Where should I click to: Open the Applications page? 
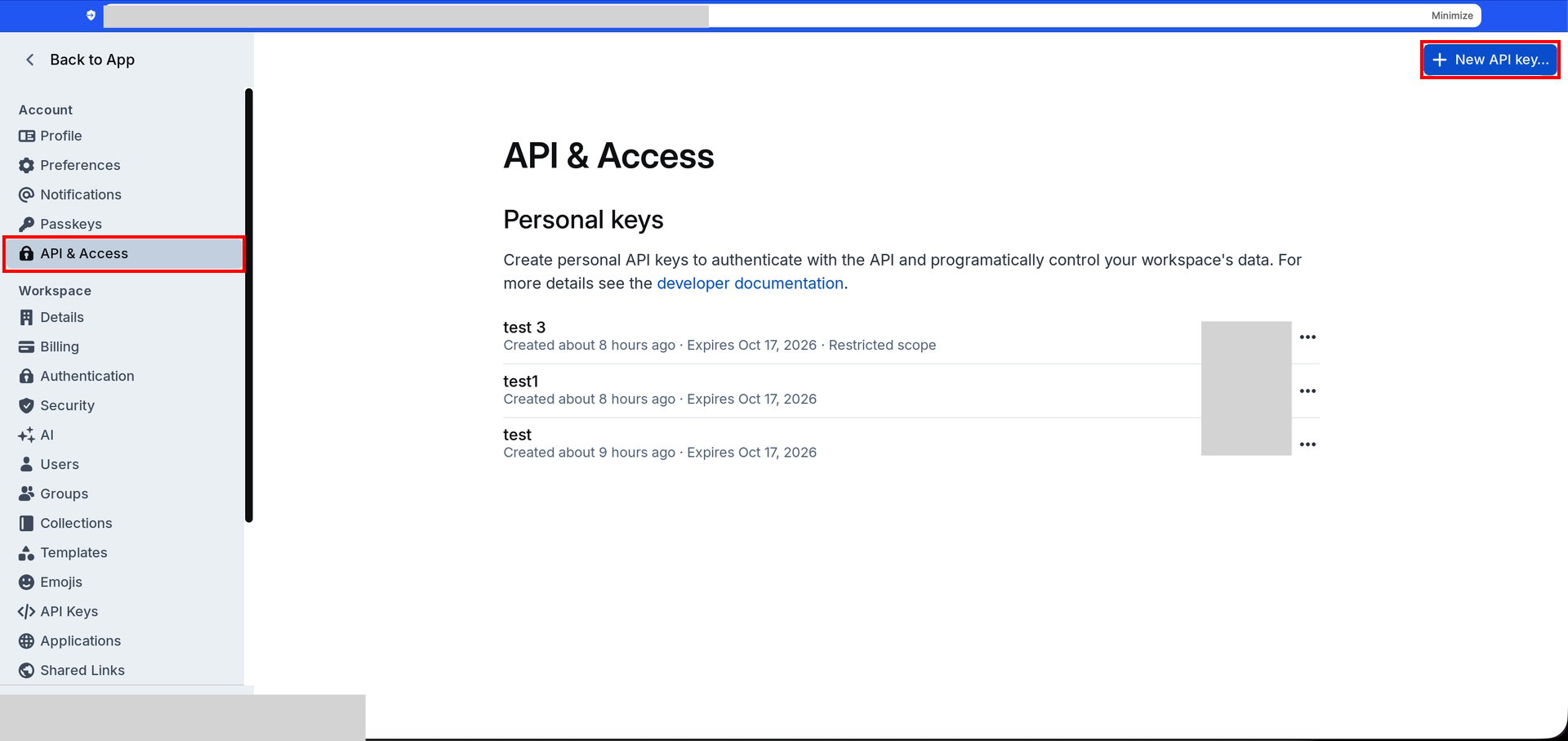click(x=122, y=641)
